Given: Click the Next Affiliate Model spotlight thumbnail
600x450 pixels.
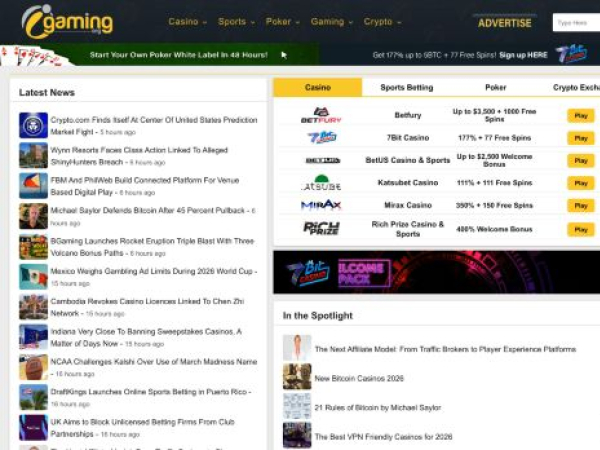Looking at the screenshot, I should [x=297, y=347].
